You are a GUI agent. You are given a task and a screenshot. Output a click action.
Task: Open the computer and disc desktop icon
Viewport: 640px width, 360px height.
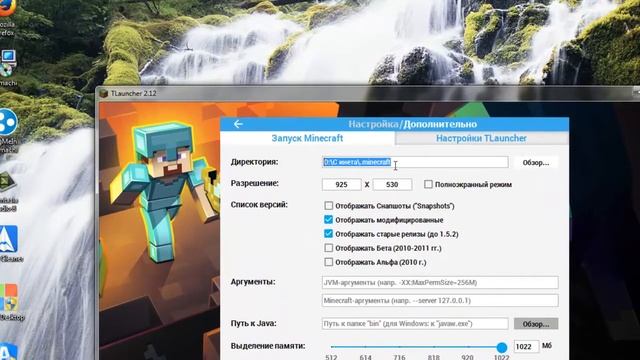[x=7, y=63]
